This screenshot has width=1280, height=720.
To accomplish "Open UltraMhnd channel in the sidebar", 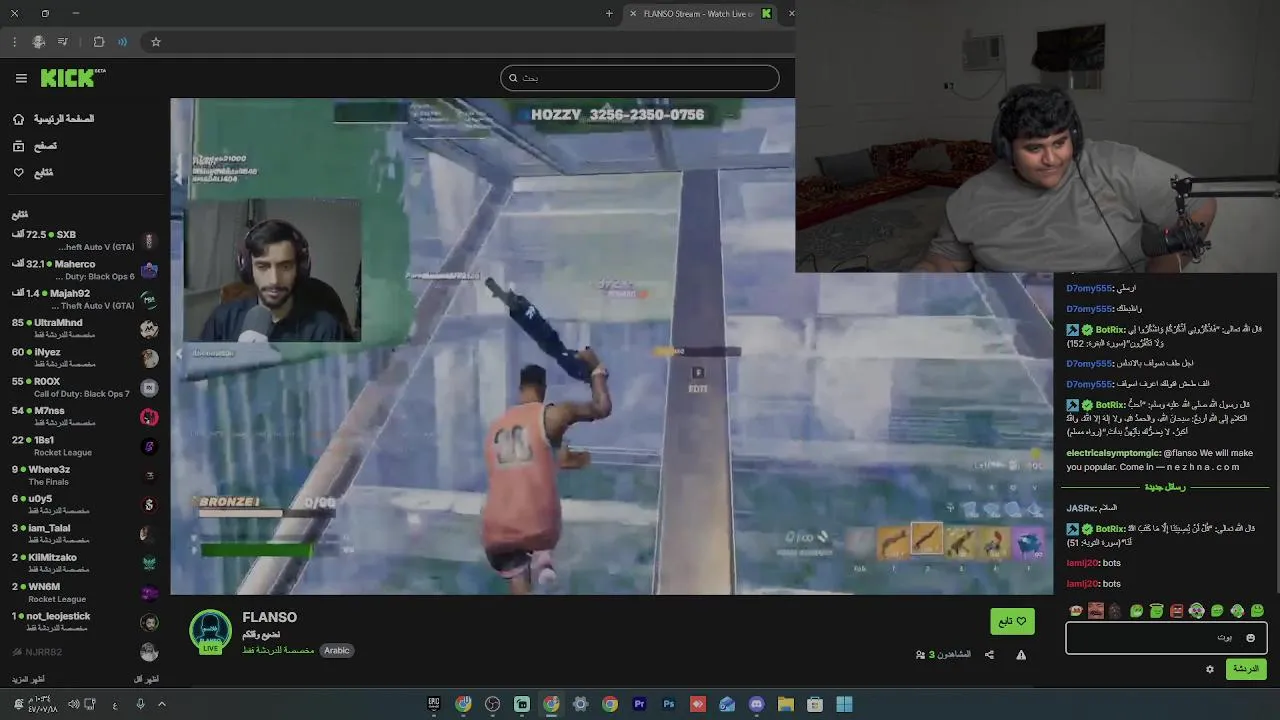I will pos(83,328).
